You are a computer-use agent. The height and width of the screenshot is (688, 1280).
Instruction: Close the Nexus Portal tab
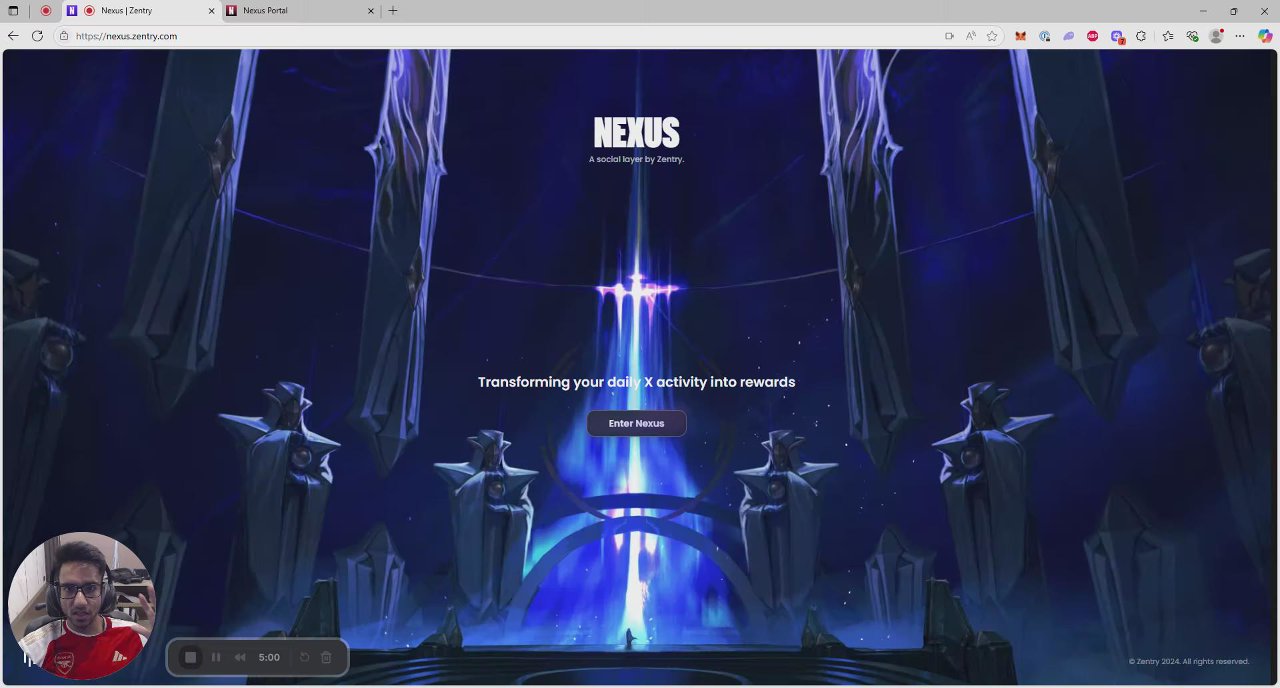click(371, 11)
